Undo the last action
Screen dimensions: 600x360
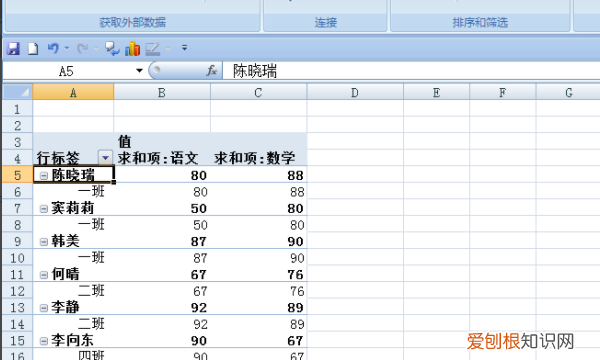pyautogui.click(x=53, y=49)
